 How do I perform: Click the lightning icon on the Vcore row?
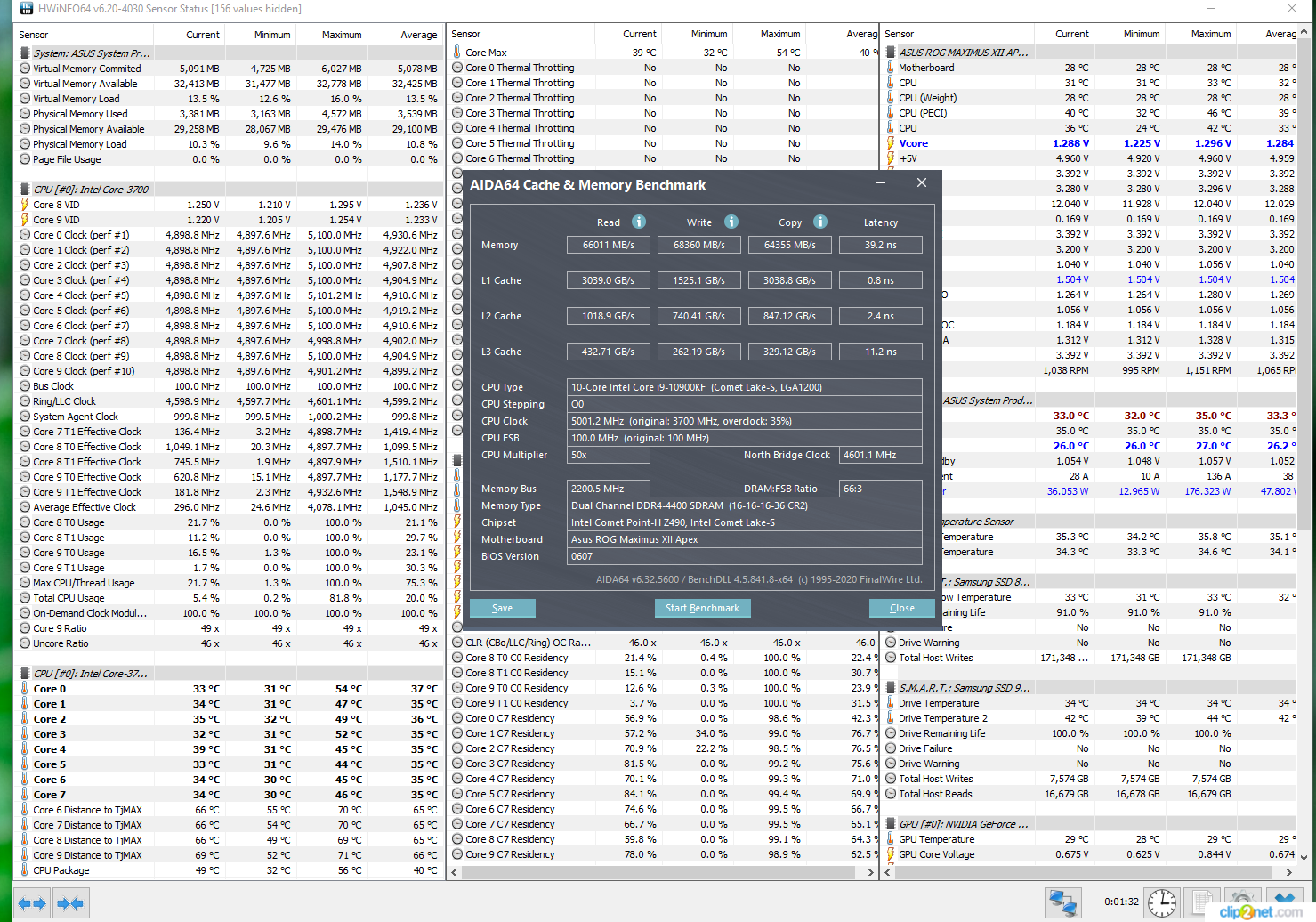891,143
